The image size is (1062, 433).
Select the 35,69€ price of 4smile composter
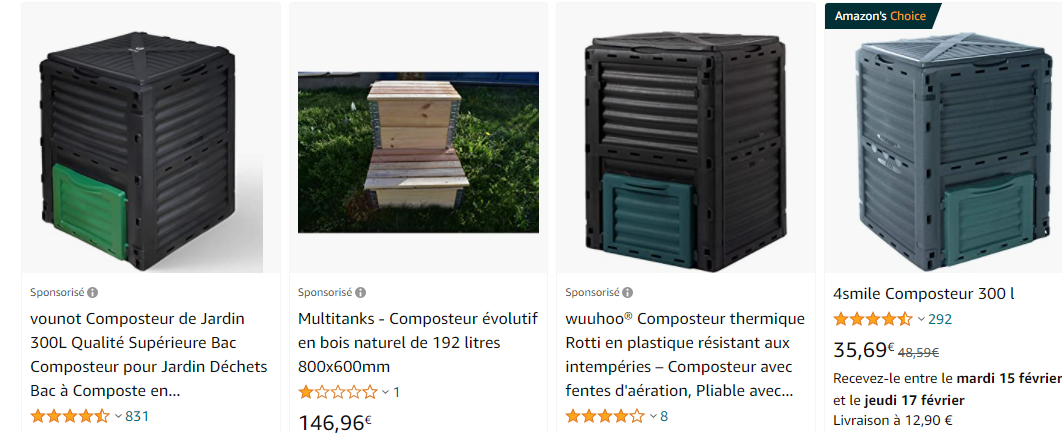[864, 350]
